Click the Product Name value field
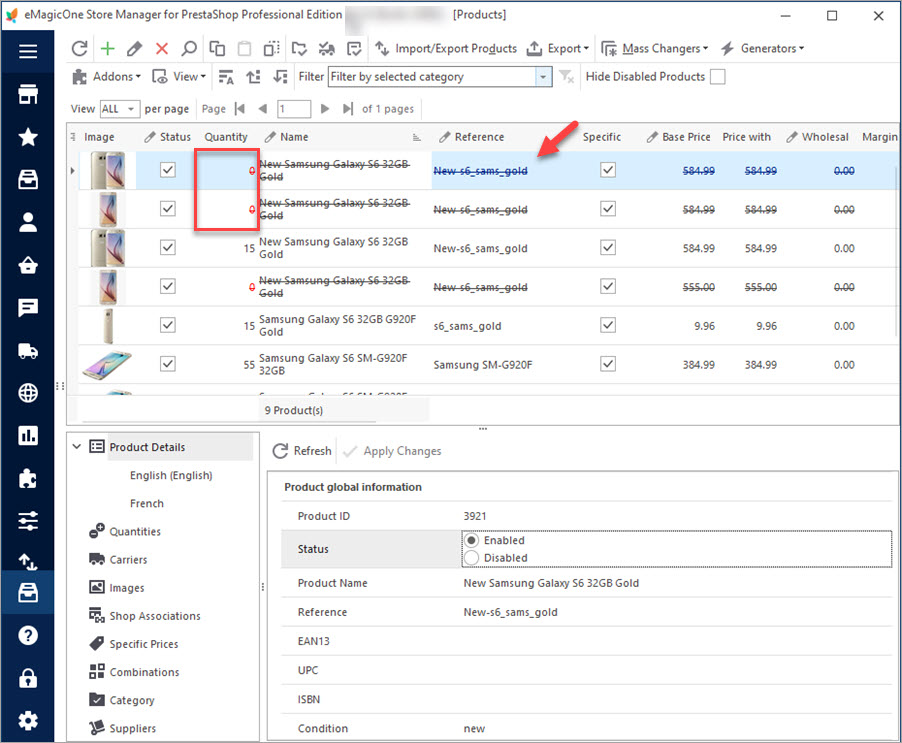Viewport: 902px width, 743px height. (676, 583)
